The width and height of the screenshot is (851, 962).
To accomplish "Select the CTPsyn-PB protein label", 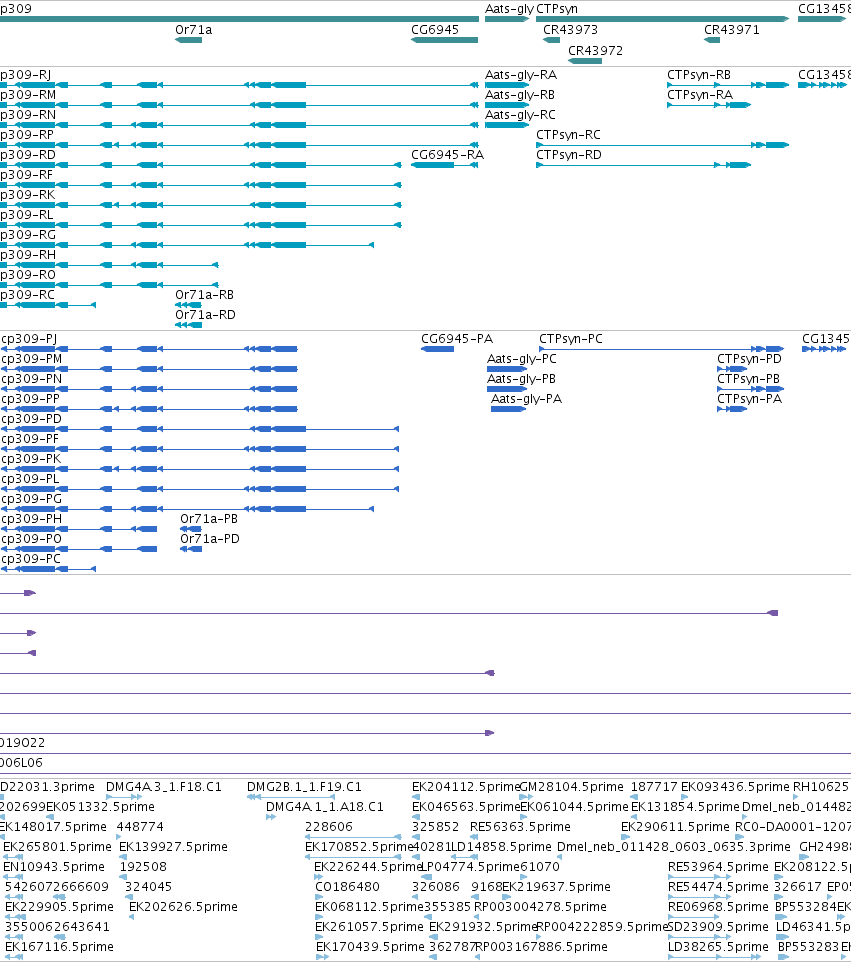I will pos(749,379).
